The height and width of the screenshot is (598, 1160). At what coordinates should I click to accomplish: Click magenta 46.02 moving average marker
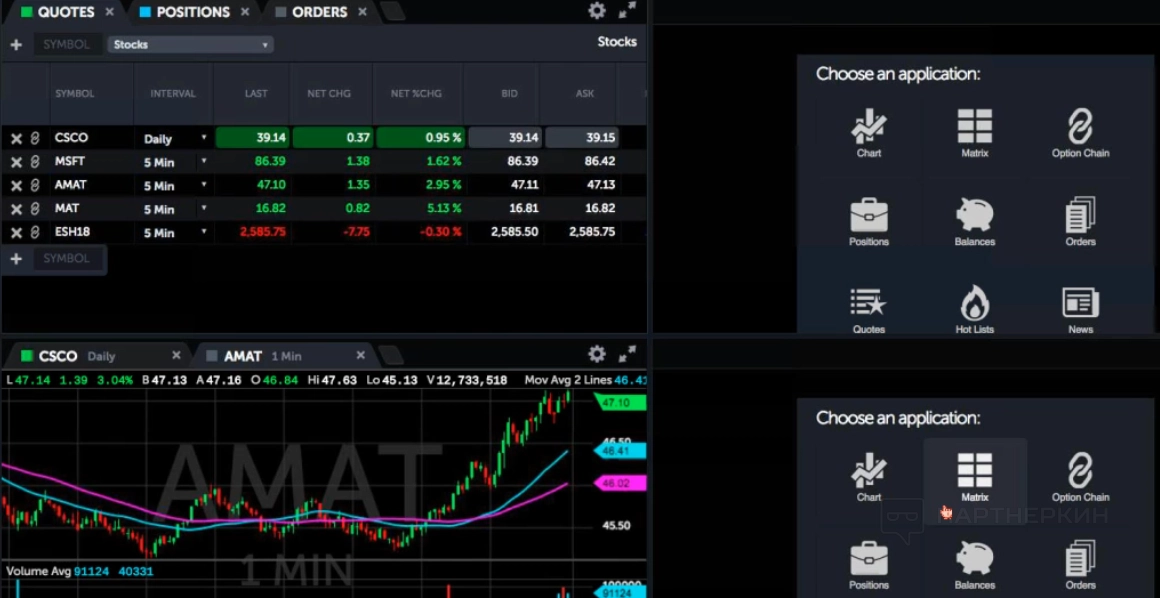620,483
